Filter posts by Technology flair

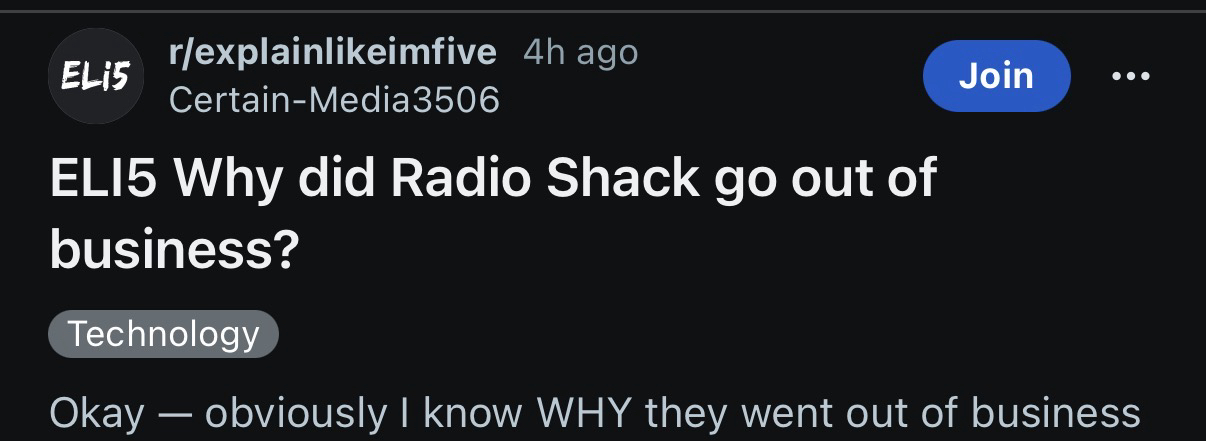163,334
